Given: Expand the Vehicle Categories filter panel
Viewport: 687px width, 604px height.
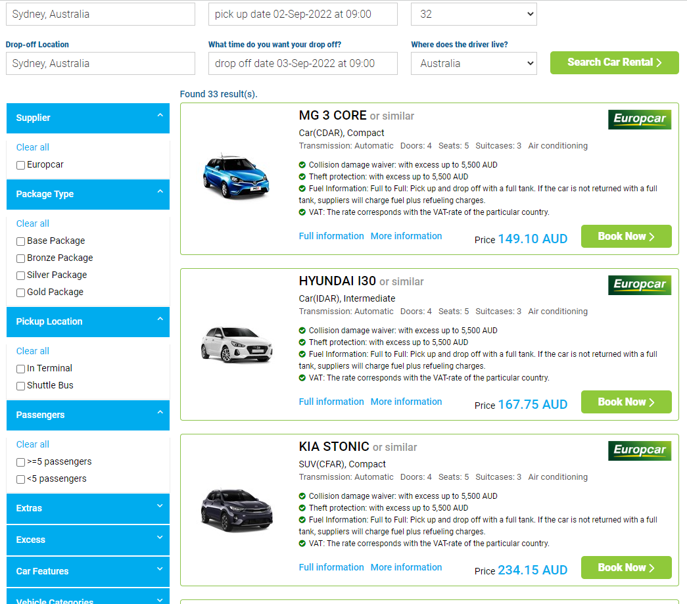Looking at the screenshot, I should tap(88, 597).
